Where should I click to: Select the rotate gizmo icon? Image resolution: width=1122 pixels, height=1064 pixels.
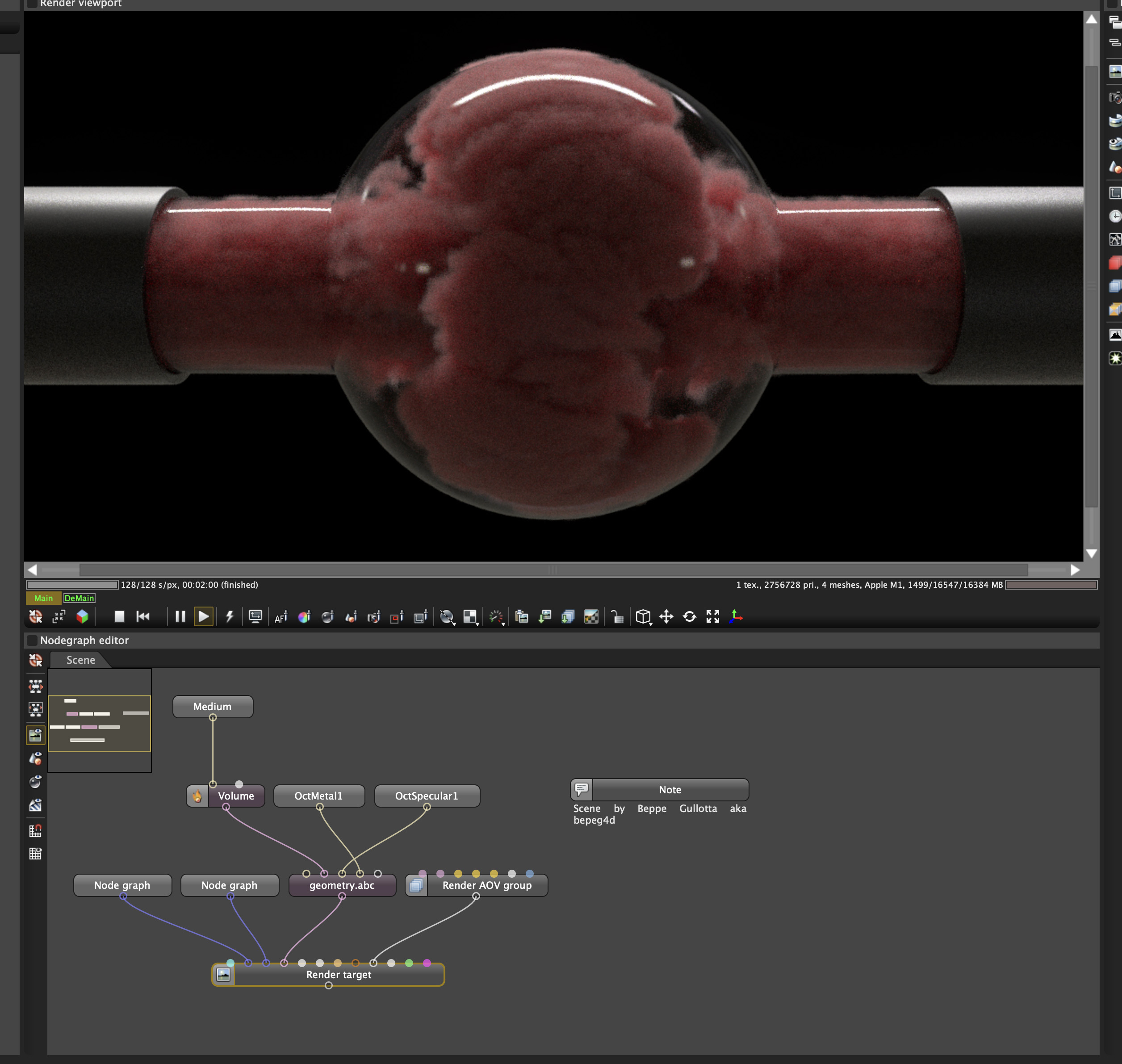[x=690, y=617]
